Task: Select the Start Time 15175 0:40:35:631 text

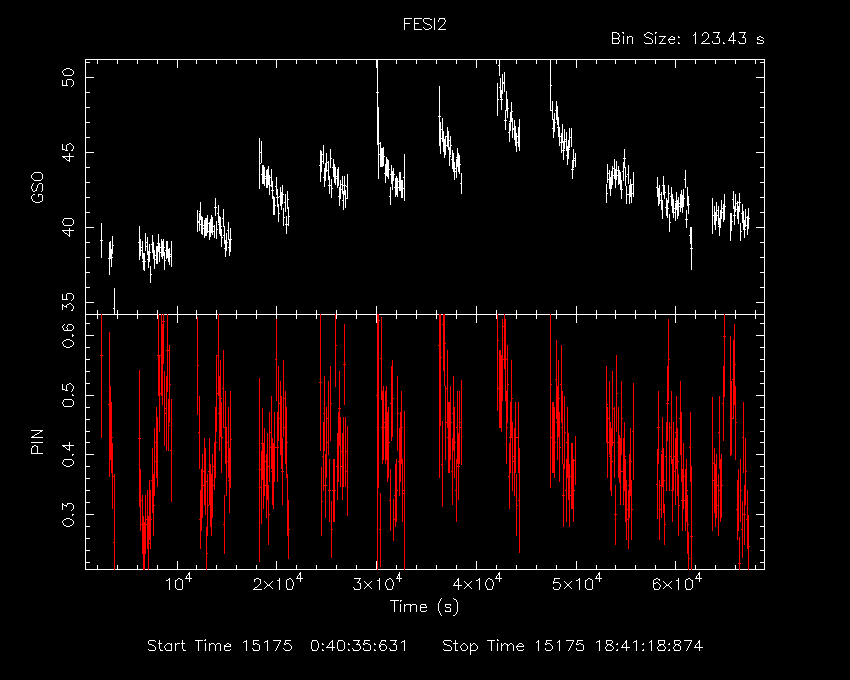Action: click(x=277, y=646)
